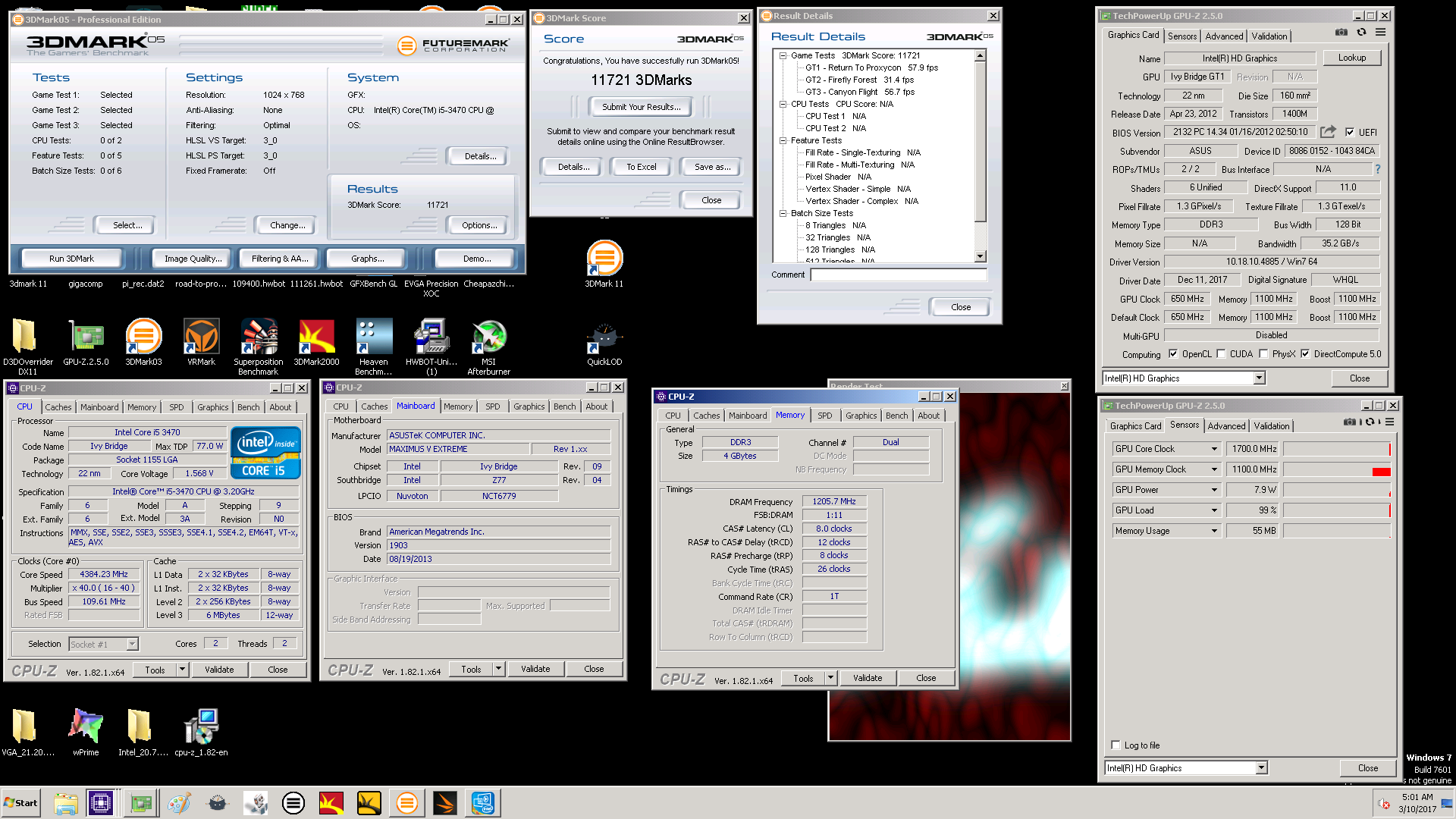Collapse the Batch Size Tests tree node

click(x=783, y=213)
